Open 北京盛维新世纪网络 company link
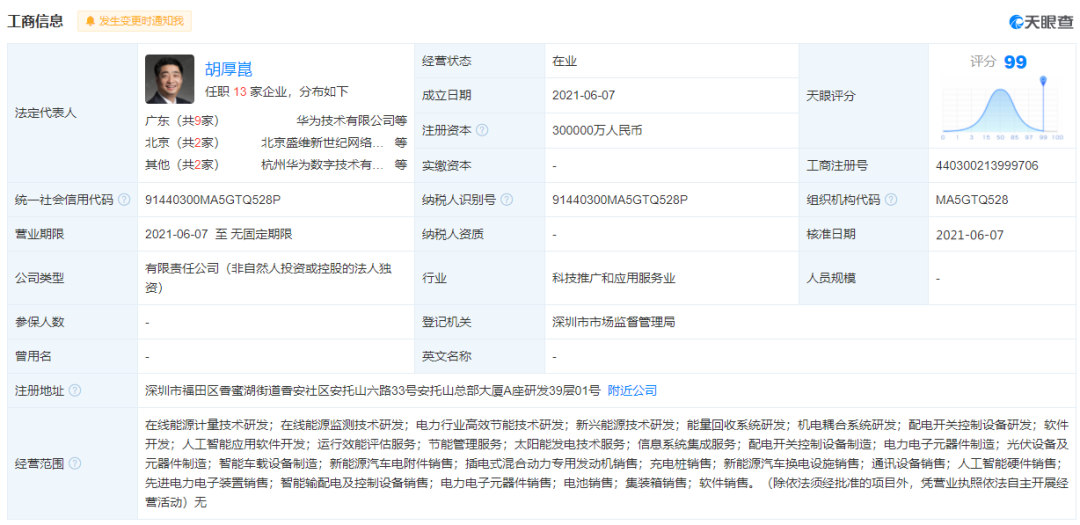1080x525 pixels. [x=322, y=142]
